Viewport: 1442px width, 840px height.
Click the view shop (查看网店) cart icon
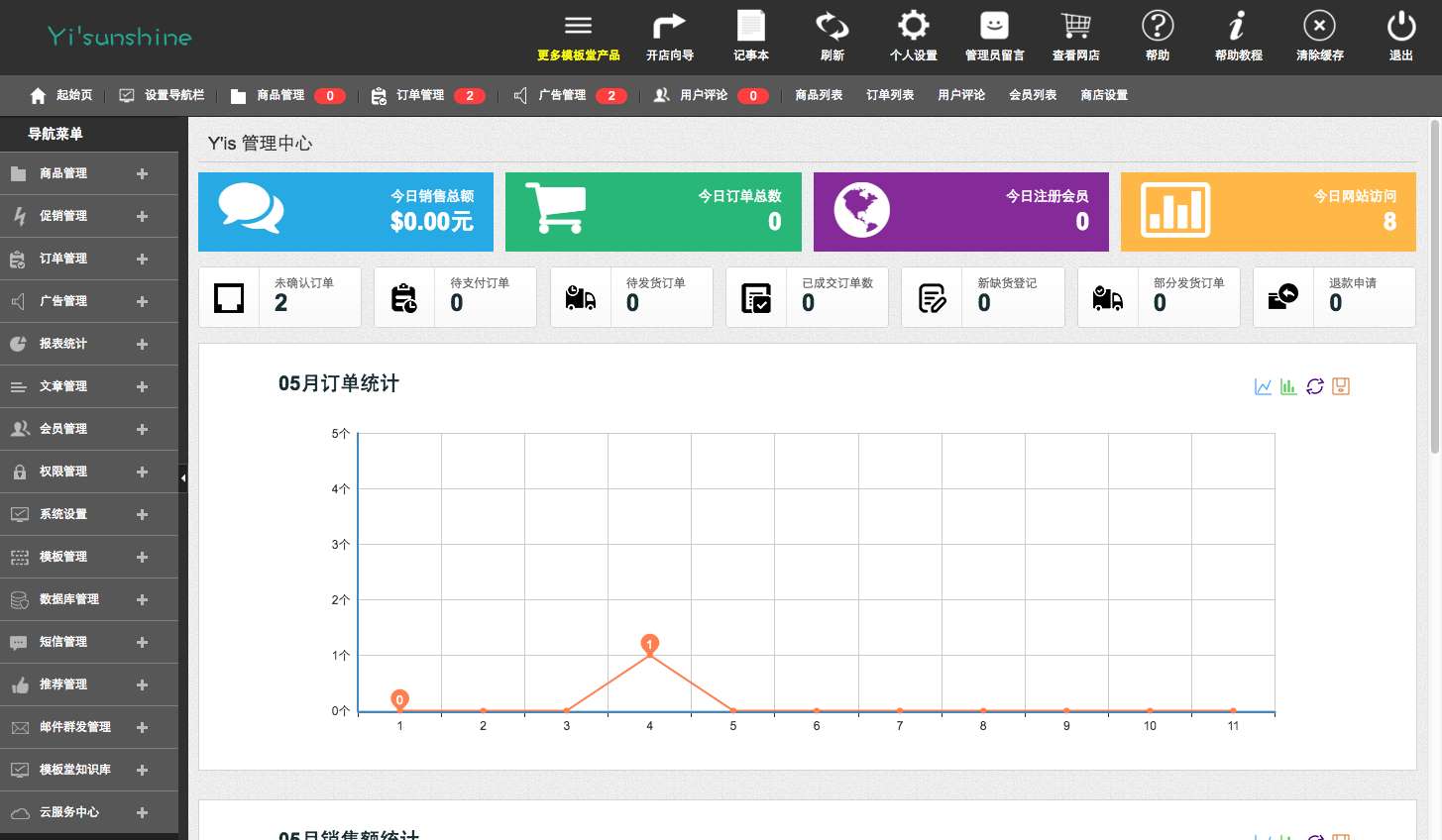pos(1075,27)
